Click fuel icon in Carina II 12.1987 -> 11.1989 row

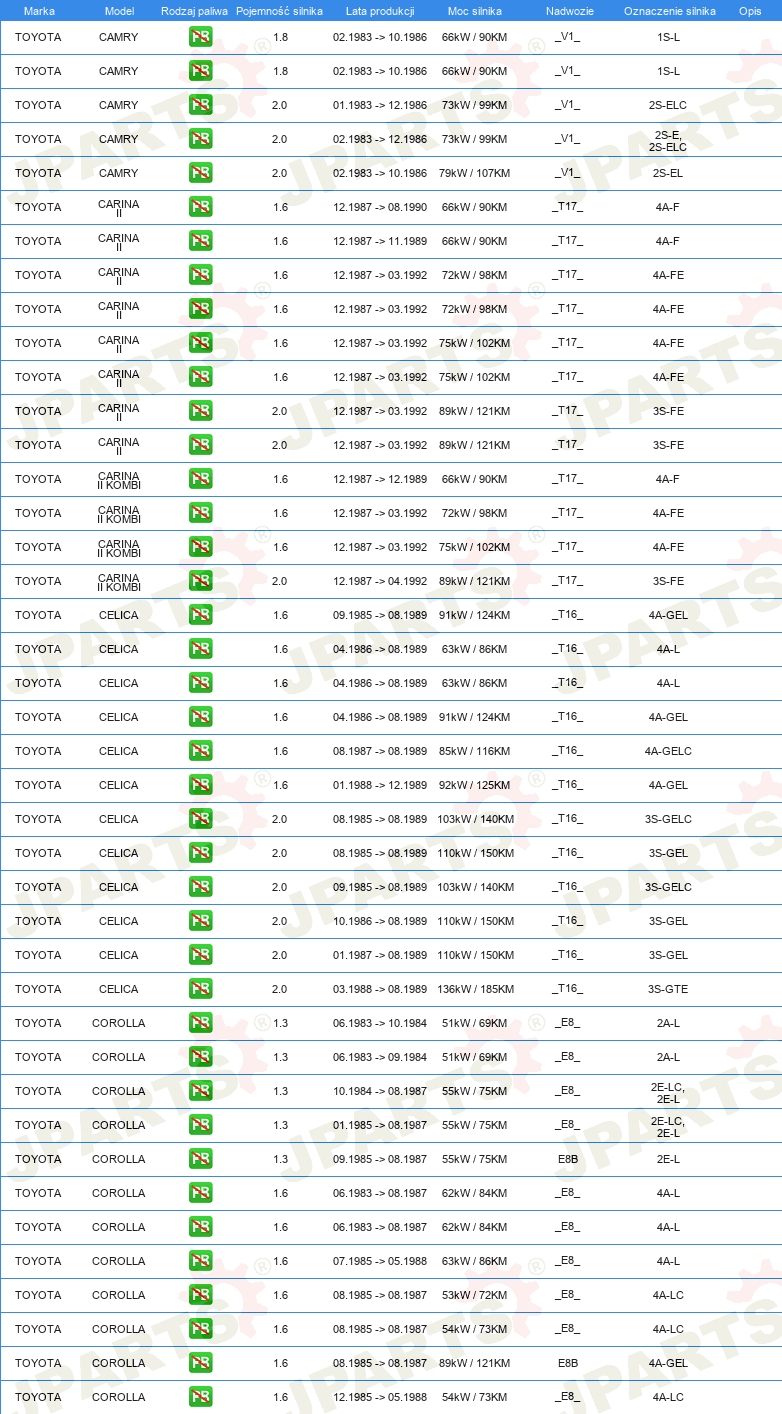201,241
